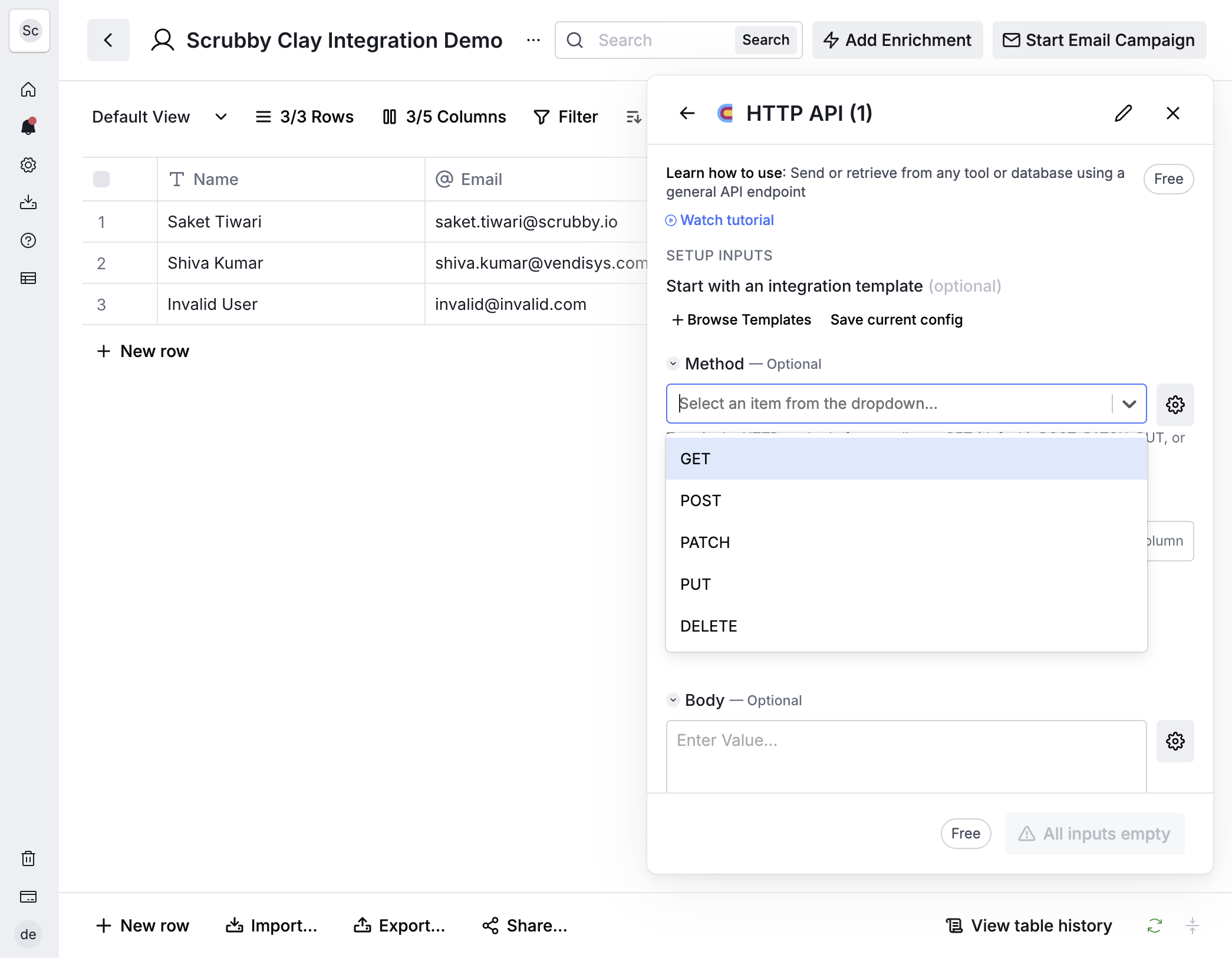1232x958 pixels.
Task: Click the refresh icon in the bottom bar
Action: 1155,926
